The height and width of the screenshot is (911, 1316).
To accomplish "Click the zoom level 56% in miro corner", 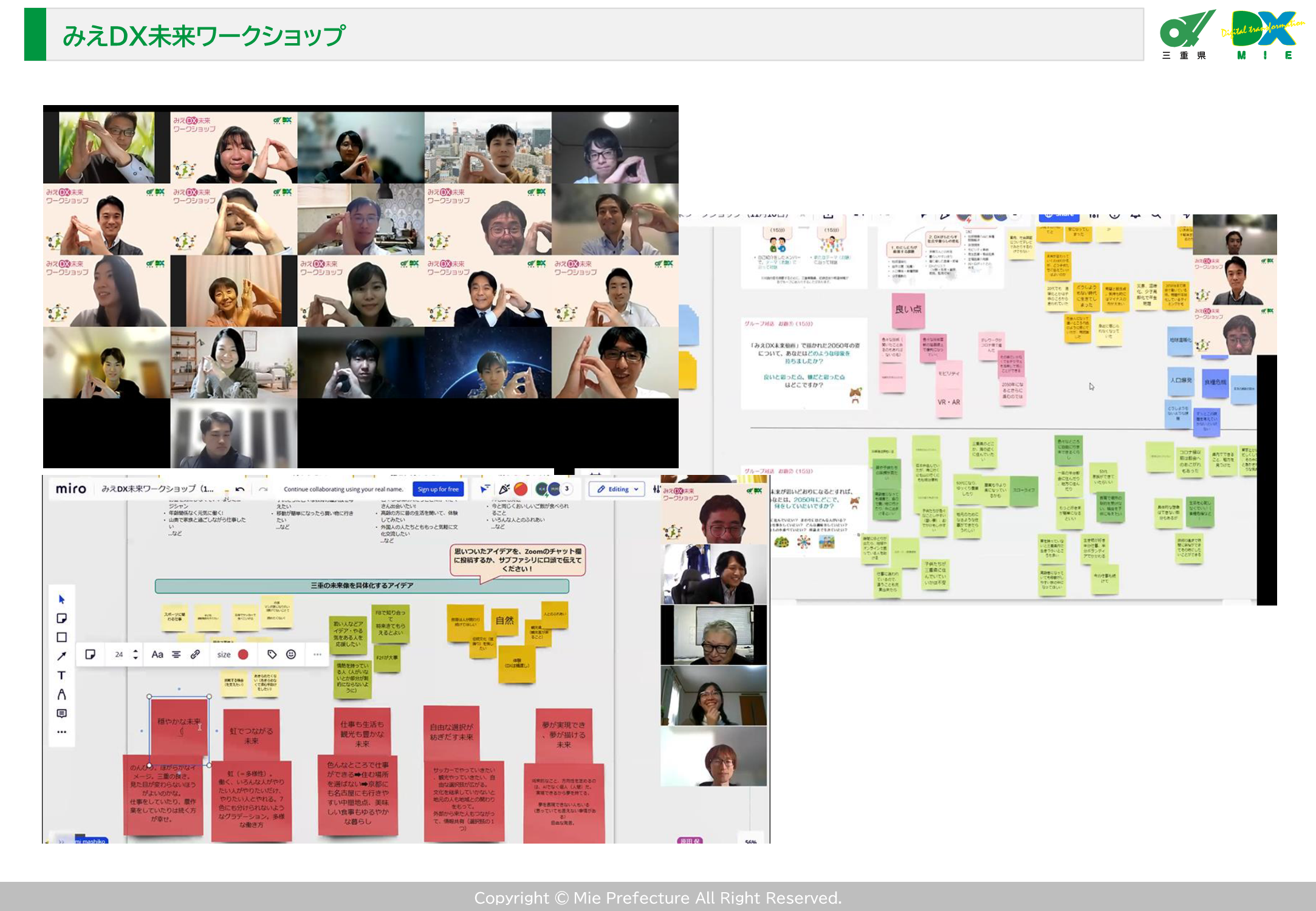I will click(751, 841).
